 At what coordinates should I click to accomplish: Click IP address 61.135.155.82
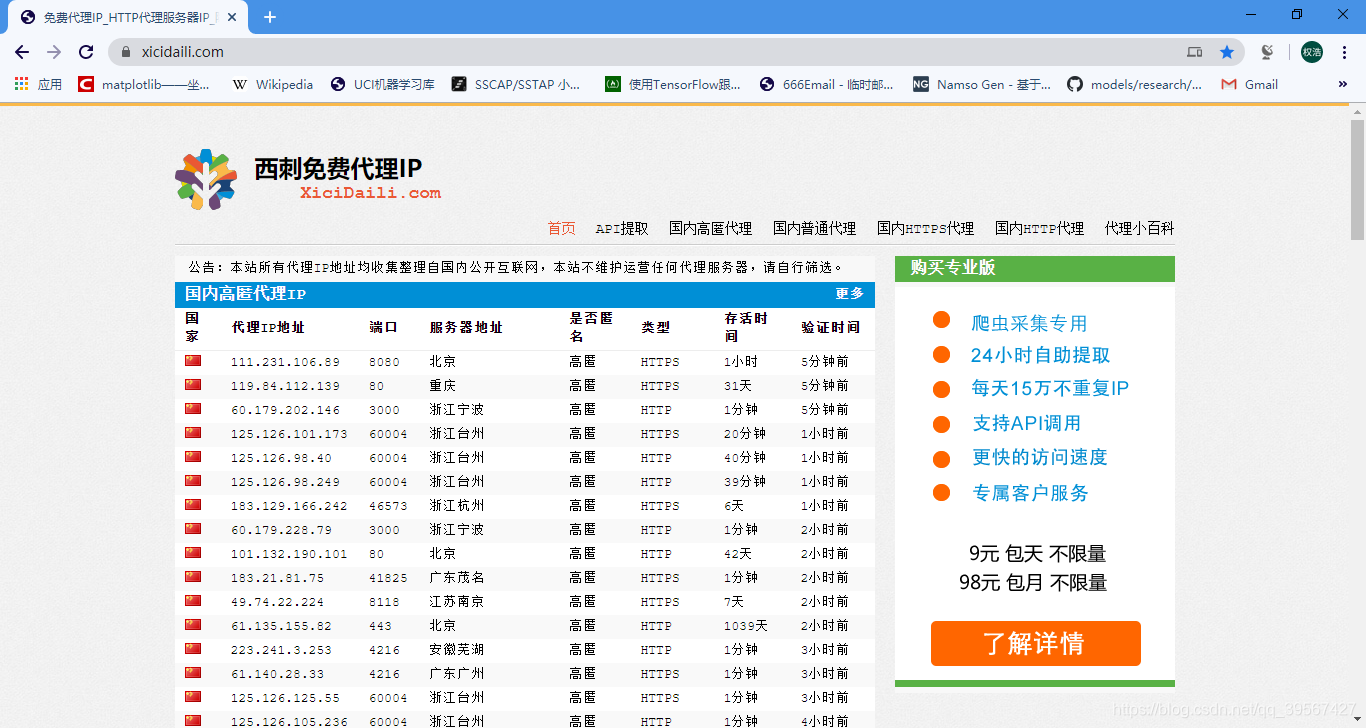(x=281, y=626)
